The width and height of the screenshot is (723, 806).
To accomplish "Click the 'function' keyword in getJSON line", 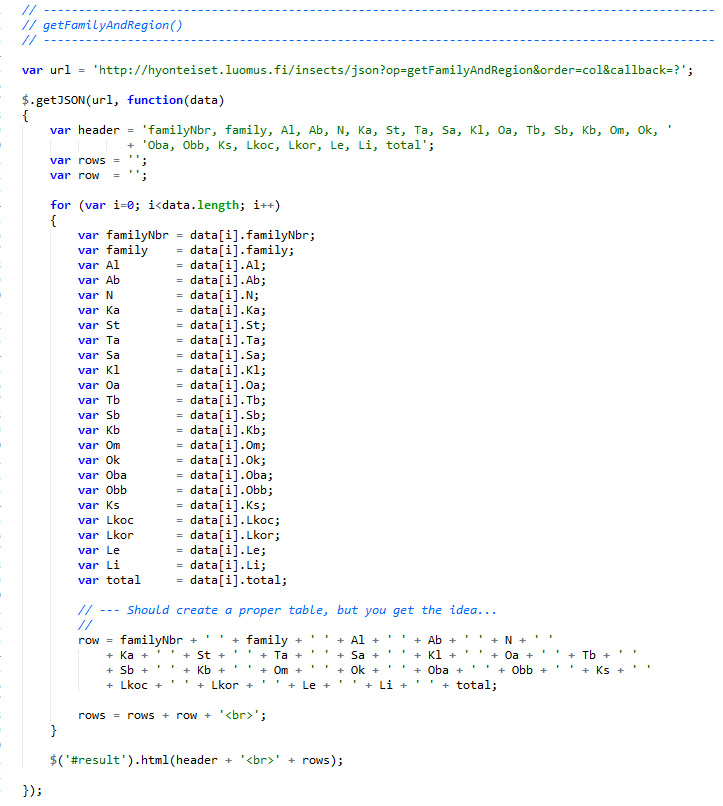I will point(155,100).
